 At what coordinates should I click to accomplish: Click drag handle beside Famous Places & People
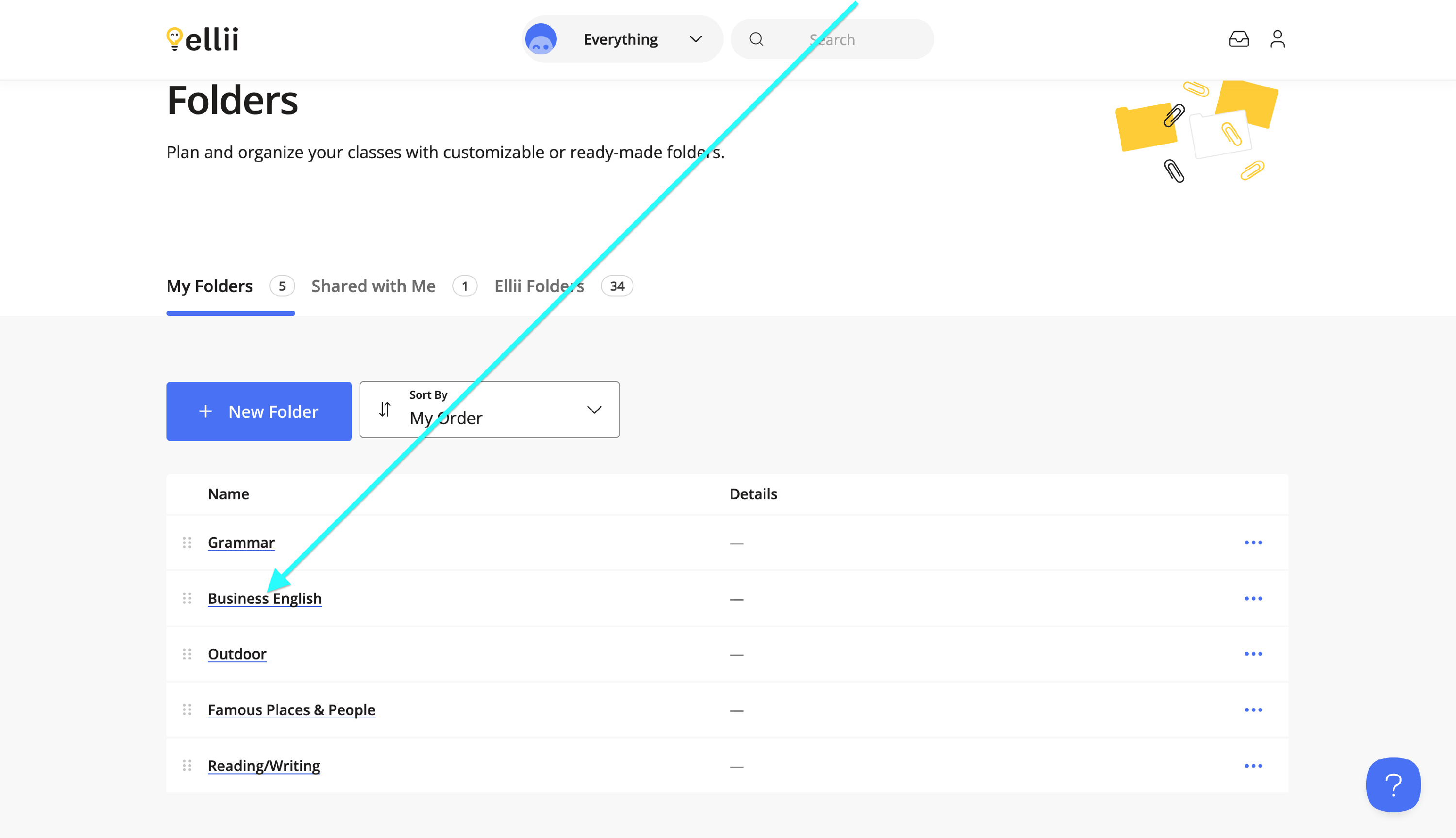pos(187,709)
